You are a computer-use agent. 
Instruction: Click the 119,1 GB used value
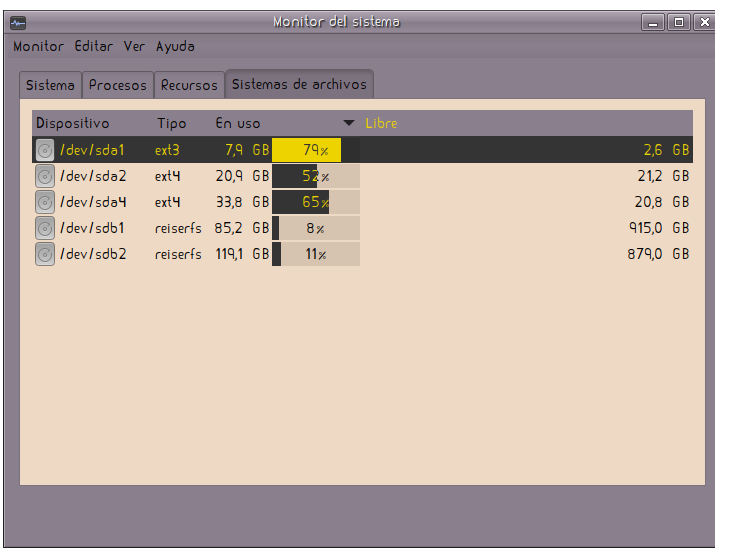tap(242, 254)
